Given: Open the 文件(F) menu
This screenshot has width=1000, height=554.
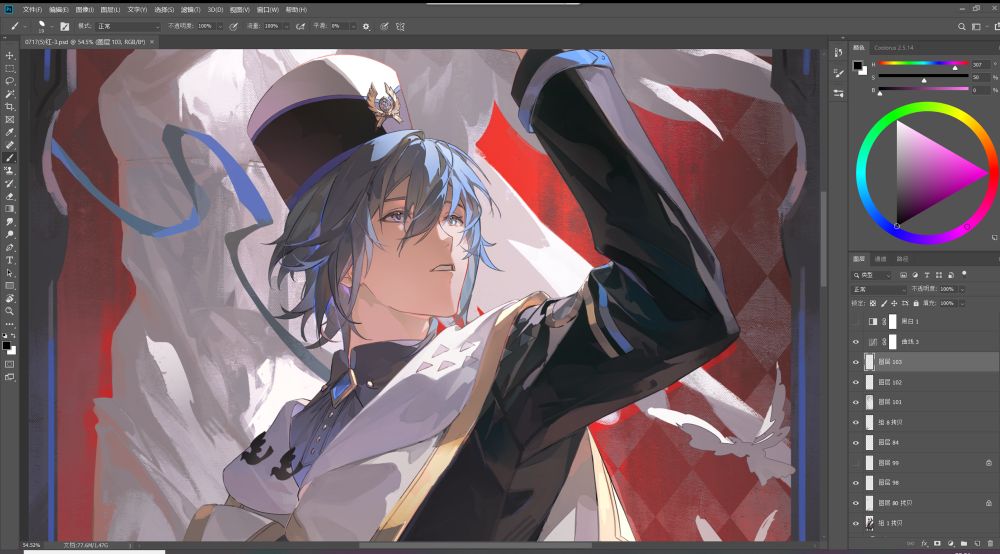Looking at the screenshot, I should click(x=32, y=10).
